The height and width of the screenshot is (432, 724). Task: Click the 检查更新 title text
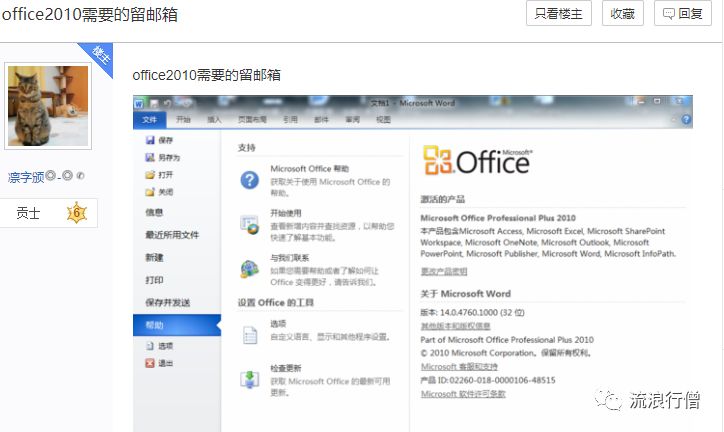[x=285, y=368]
